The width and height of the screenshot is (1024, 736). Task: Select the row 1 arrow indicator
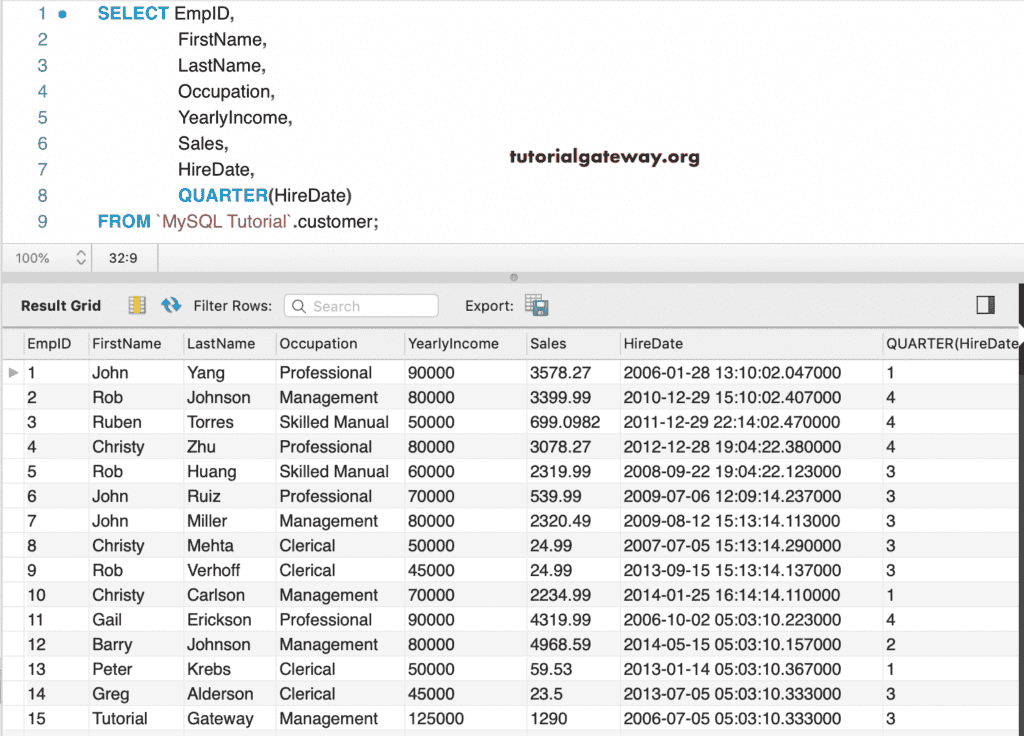coord(13,372)
